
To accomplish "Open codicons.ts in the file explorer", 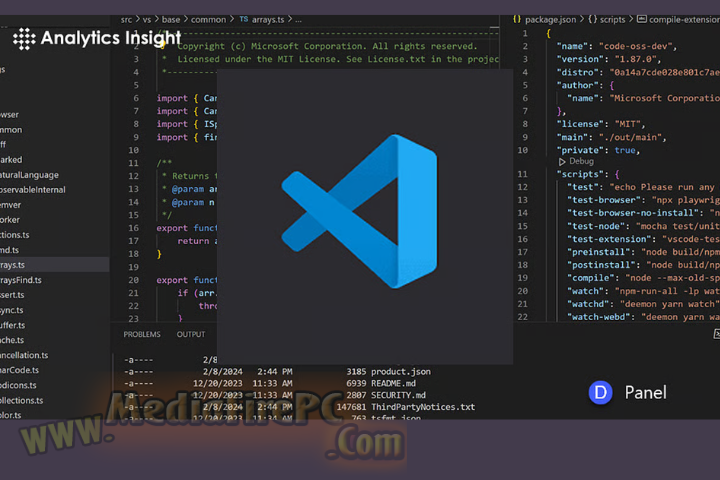I will (x=18, y=385).
